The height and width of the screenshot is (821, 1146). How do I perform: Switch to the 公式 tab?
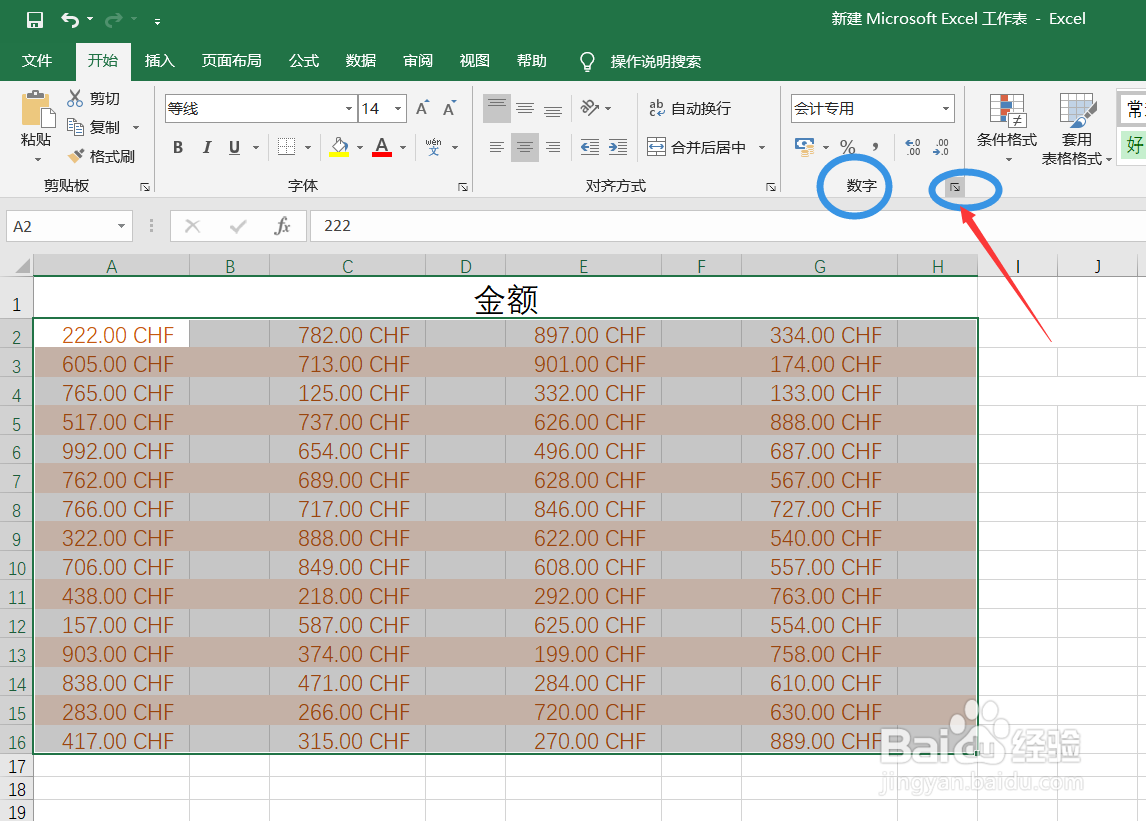(x=304, y=61)
